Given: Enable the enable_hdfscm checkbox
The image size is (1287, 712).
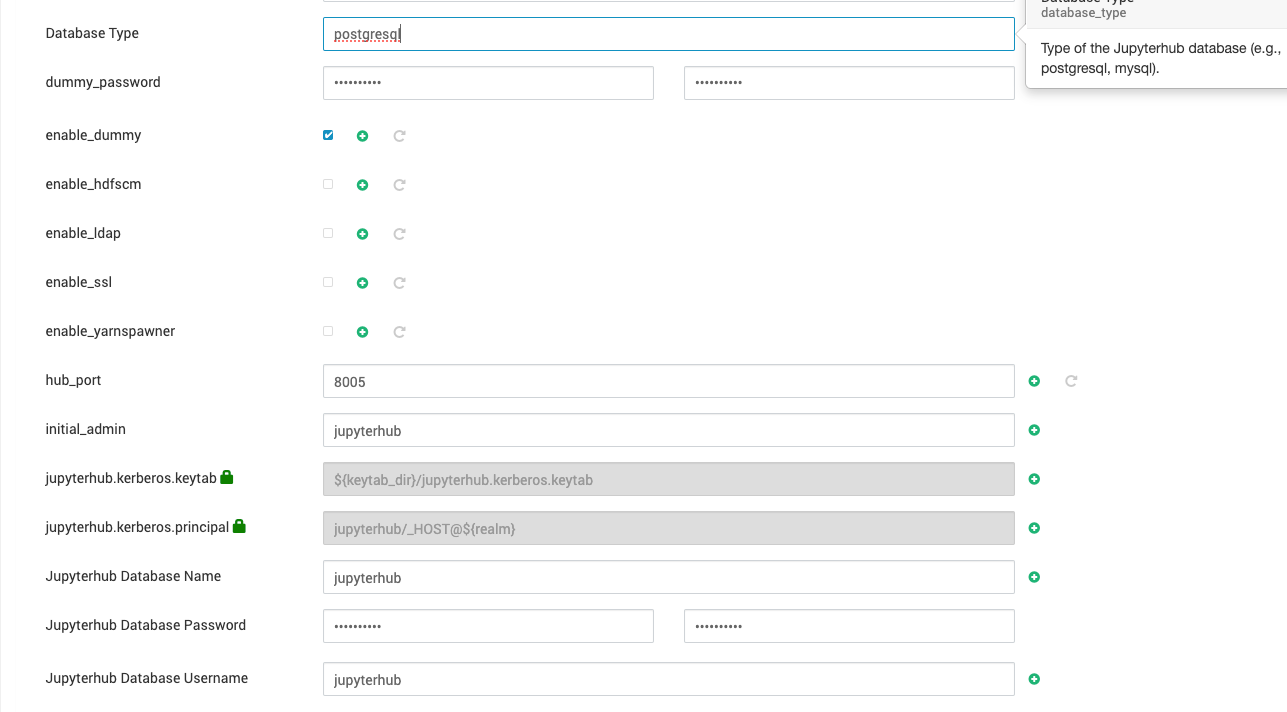Looking at the screenshot, I should pyautogui.click(x=328, y=184).
